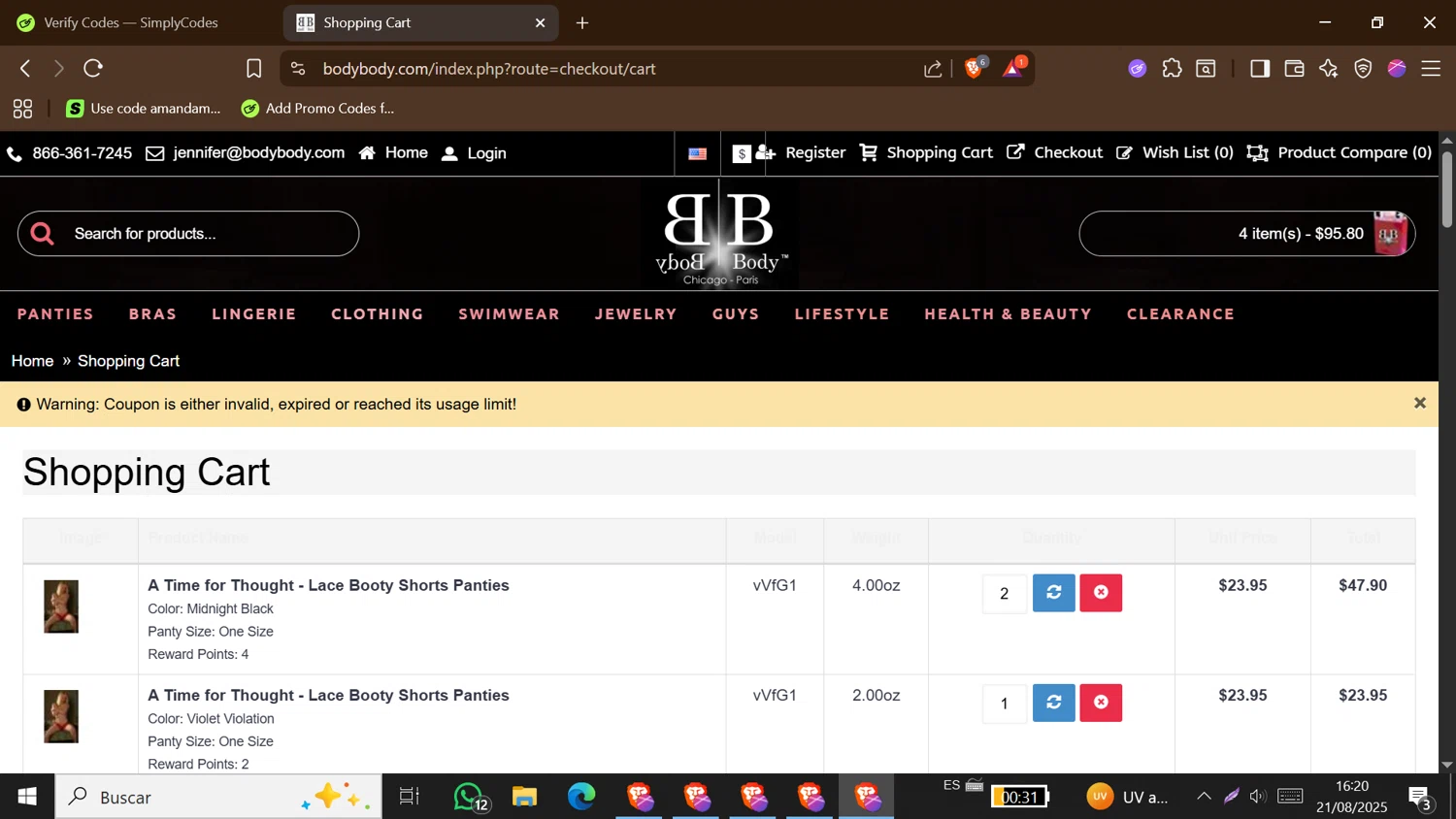
Task: Click quantity field showing 1
Action: pos(1005,704)
